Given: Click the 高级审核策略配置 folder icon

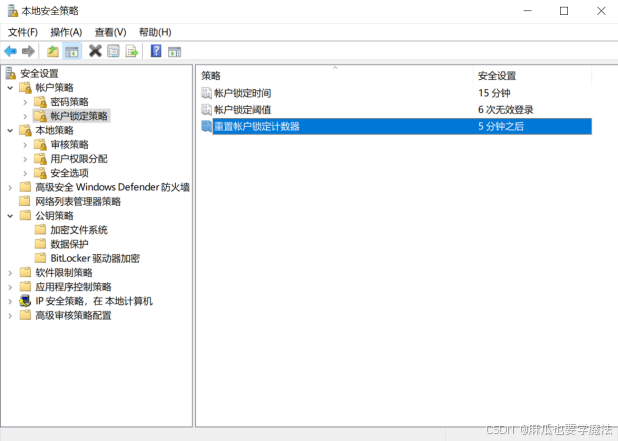Looking at the screenshot, I should [25, 315].
